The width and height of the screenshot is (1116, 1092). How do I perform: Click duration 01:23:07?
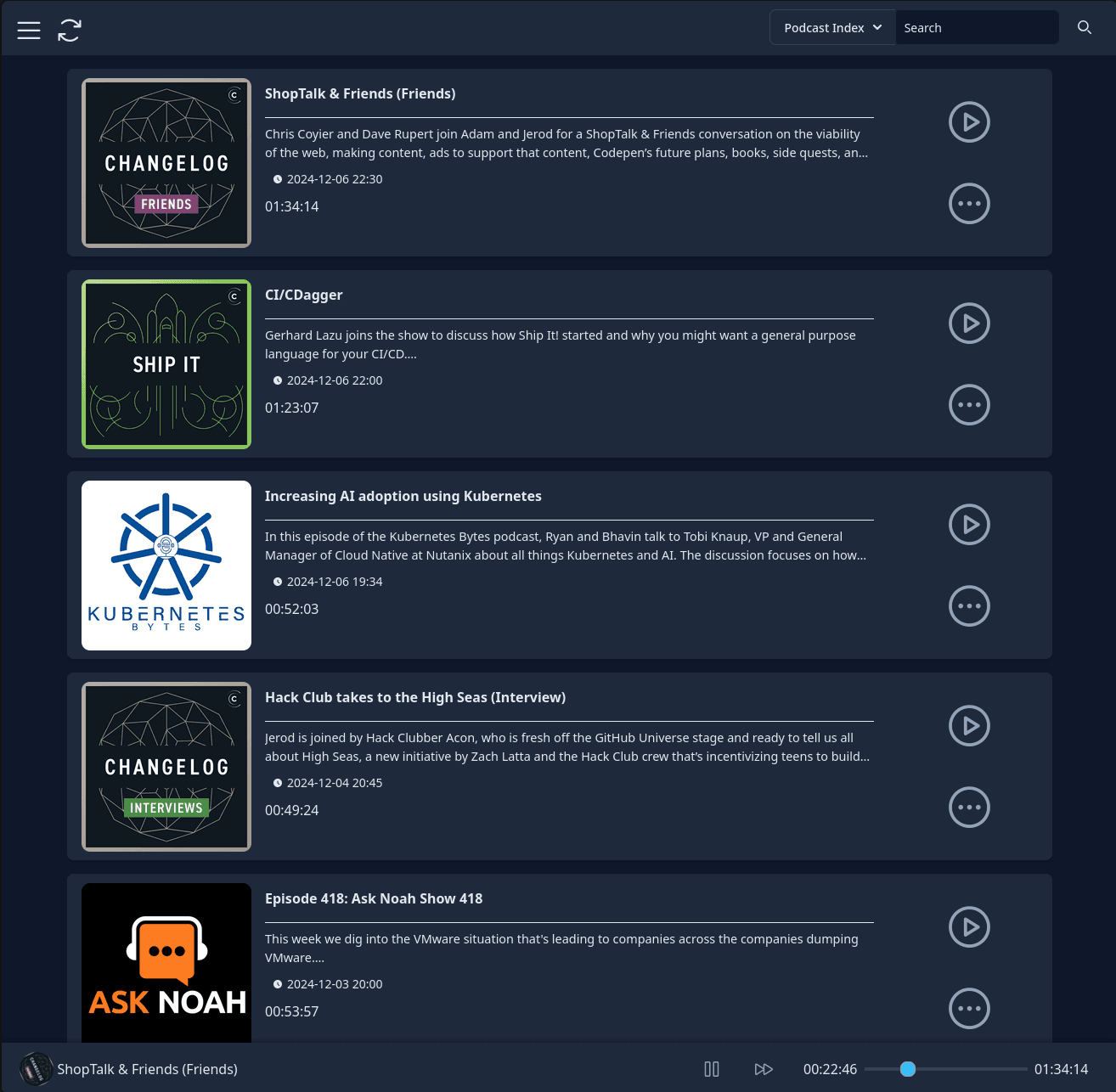292,408
